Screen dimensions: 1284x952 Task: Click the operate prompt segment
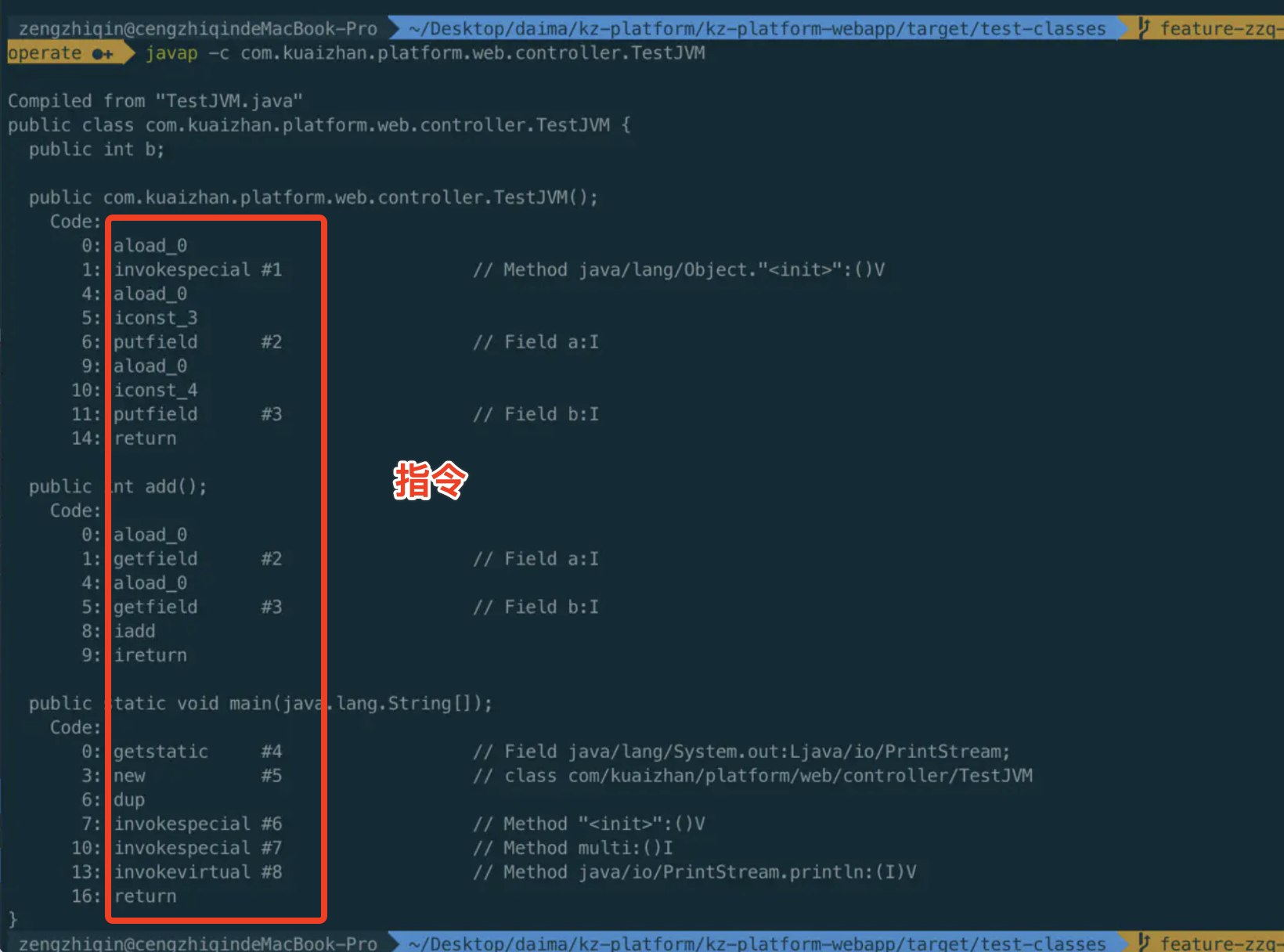tap(45, 53)
